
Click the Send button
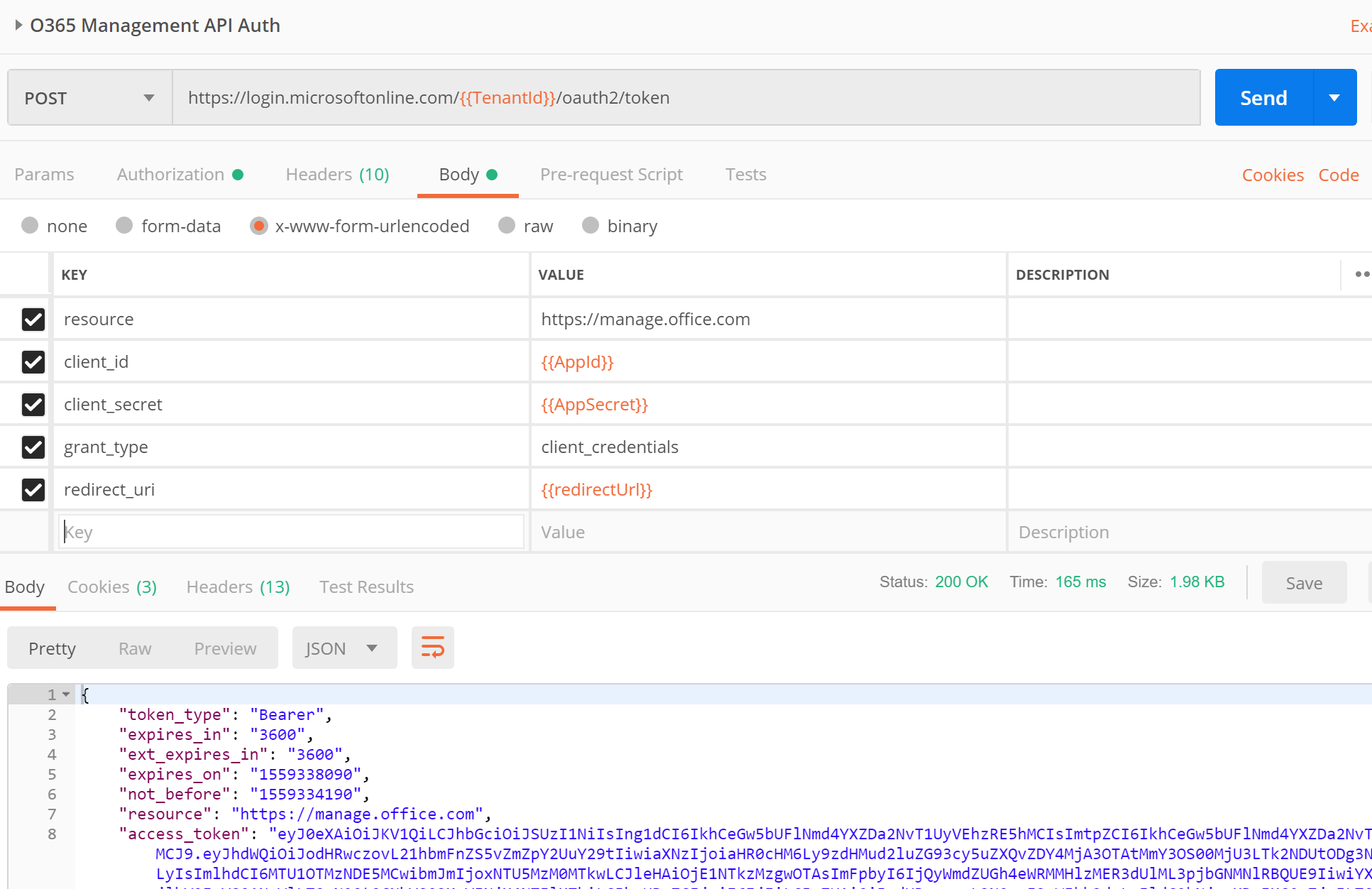click(1263, 98)
